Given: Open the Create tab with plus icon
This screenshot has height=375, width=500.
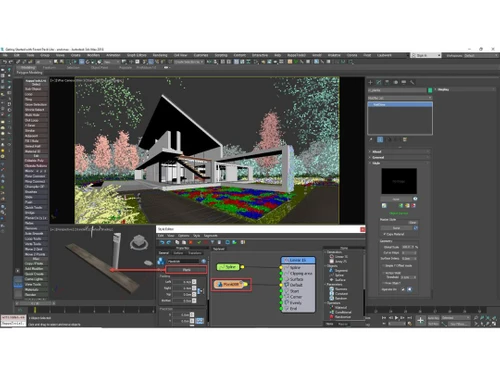Looking at the screenshot, I should click(x=370, y=82).
